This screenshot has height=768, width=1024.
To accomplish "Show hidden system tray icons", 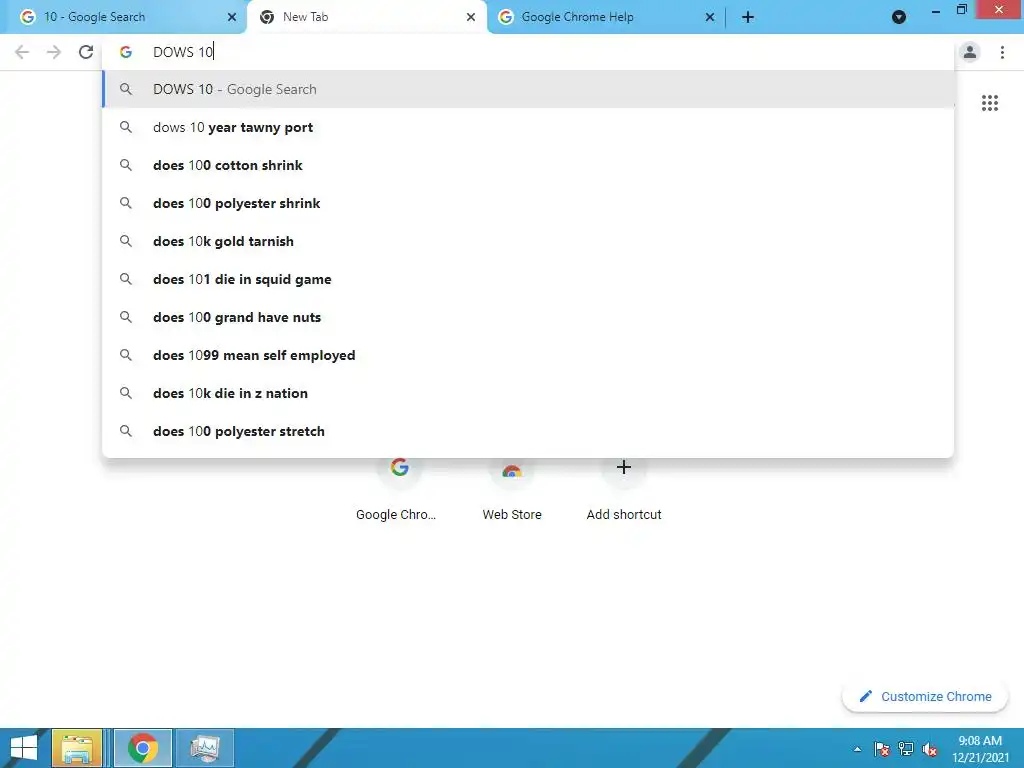I will click(857, 749).
